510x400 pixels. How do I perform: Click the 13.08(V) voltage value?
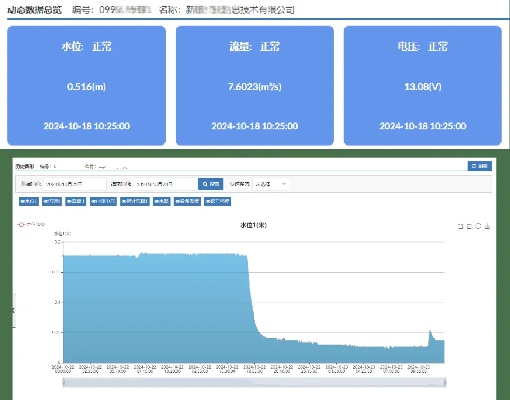(423, 87)
